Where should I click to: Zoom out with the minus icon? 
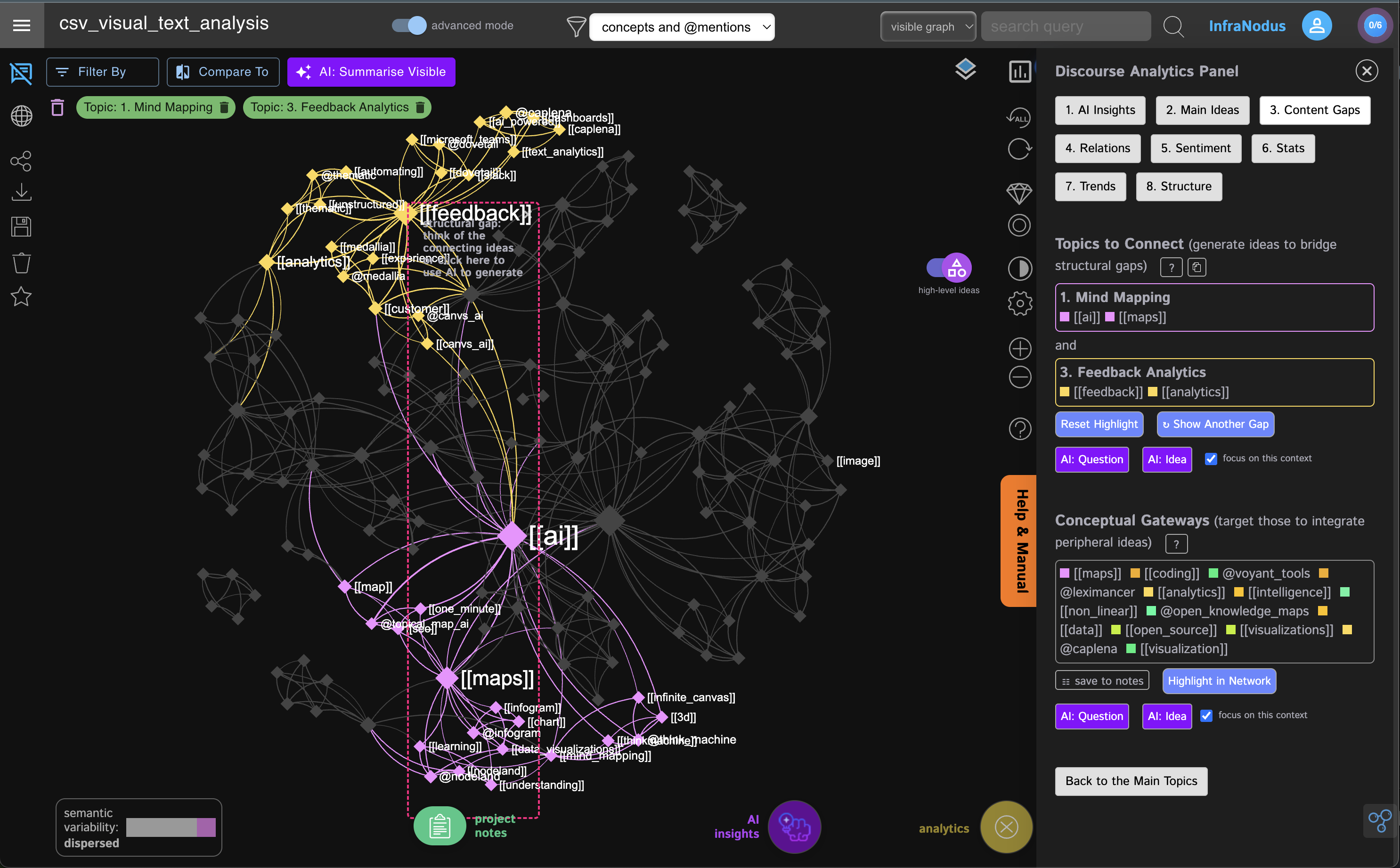(x=1019, y=377)
